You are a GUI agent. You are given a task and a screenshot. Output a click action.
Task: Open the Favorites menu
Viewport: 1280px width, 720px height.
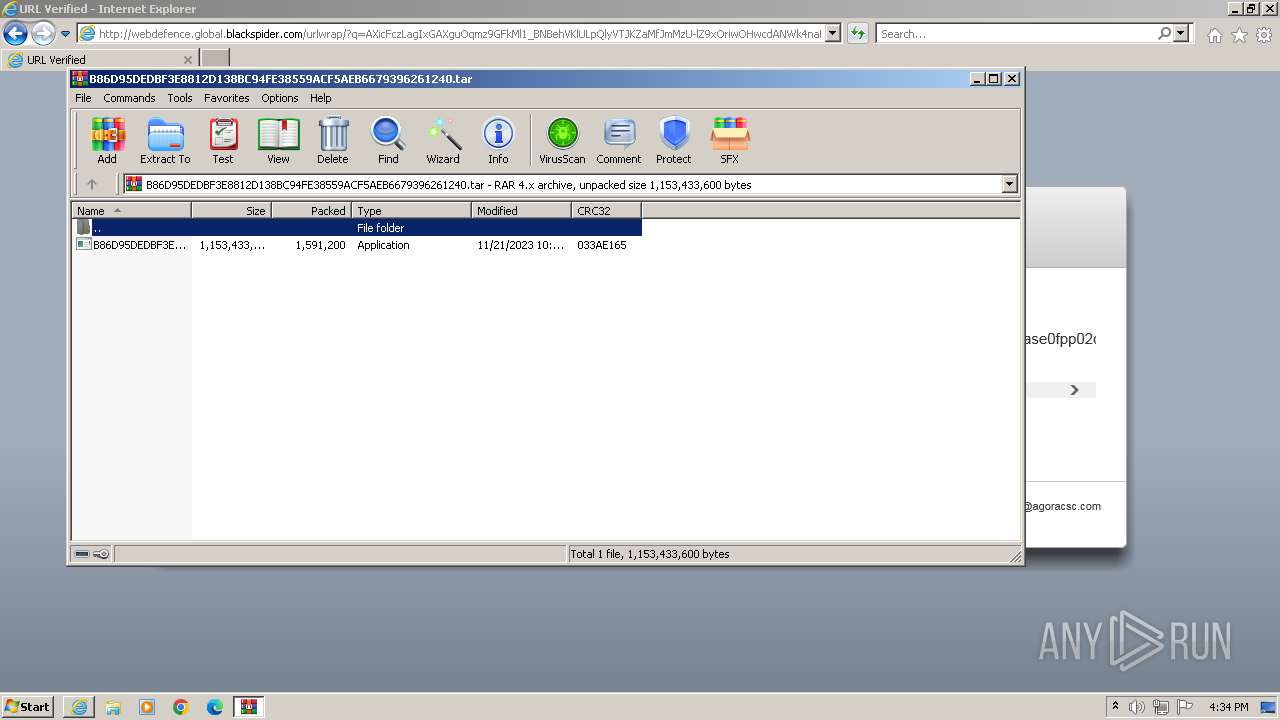pyautogui.click(x=227, y=98)
